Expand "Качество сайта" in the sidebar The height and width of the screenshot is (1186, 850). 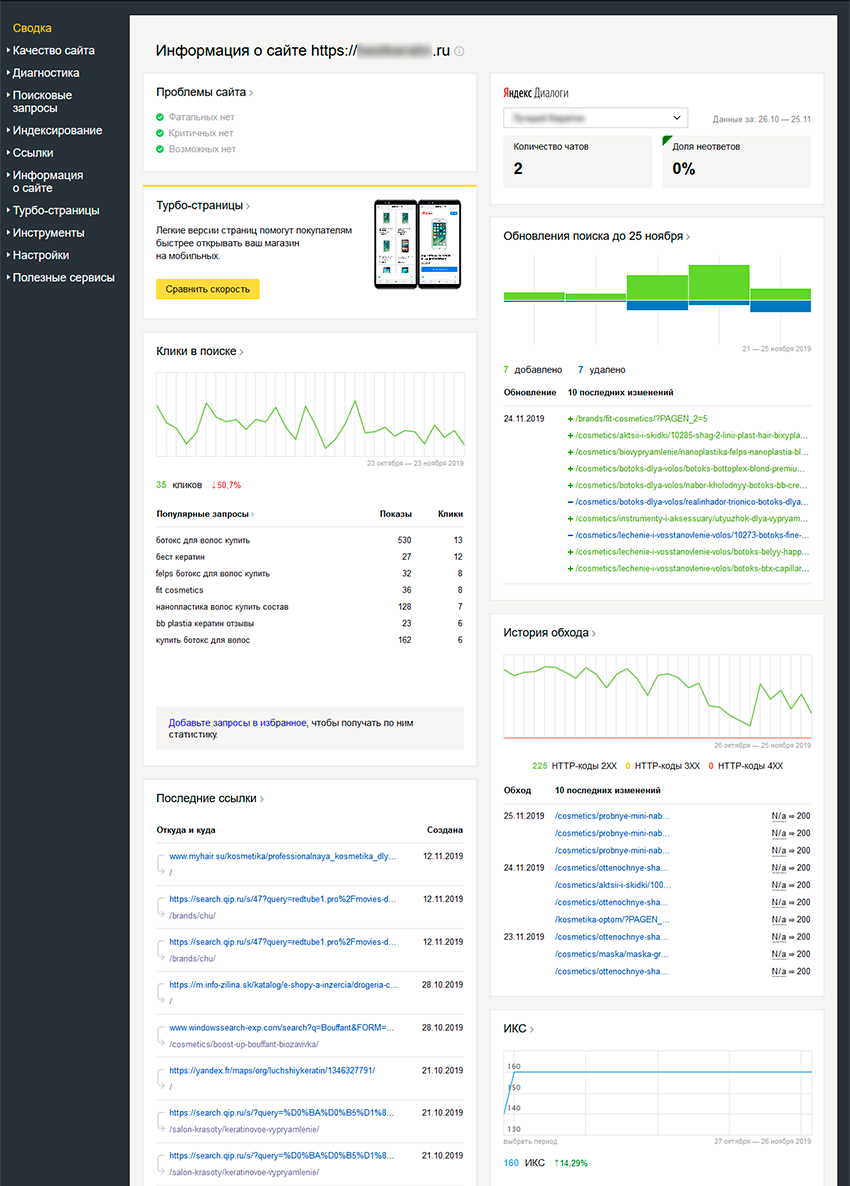click(x=54, y=50)
